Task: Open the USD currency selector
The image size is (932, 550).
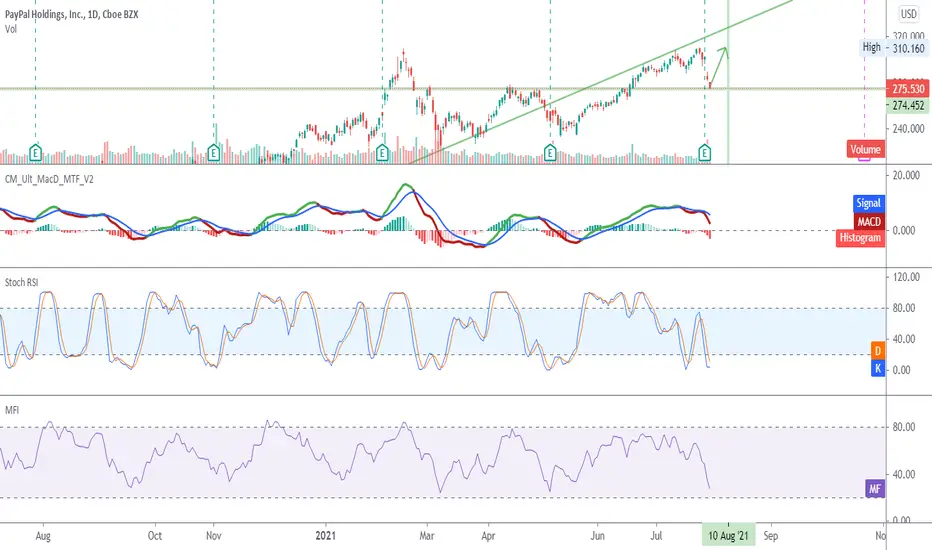Action: tap(908, 14)
